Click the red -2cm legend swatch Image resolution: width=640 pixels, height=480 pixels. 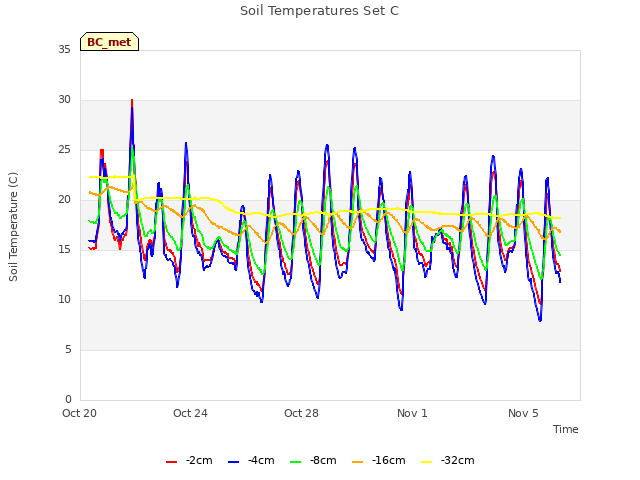coord(171,462)
